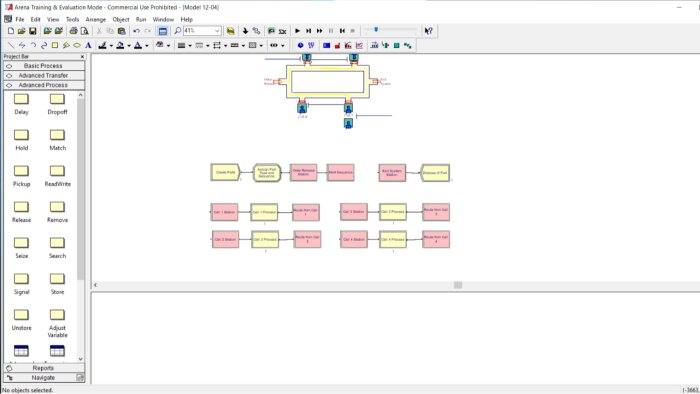Viewport: 700px width, 394px height.
Task: Select the Arc drawing tool
Action: 33,45
